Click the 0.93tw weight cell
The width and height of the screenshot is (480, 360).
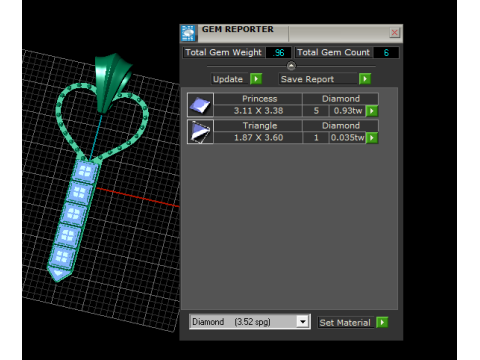coord(348,111)
